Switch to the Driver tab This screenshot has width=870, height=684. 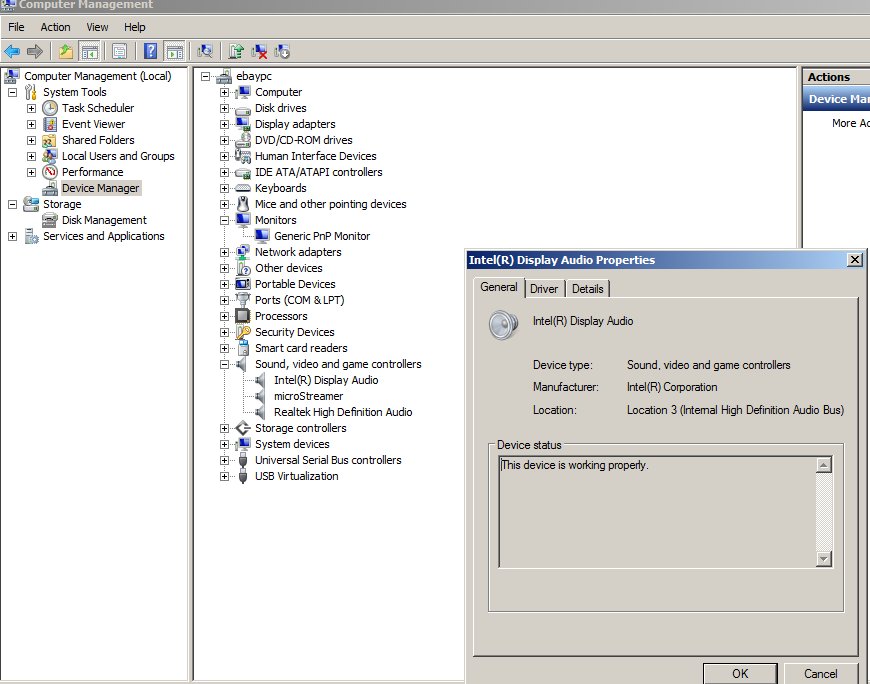(x=544, y=289)
